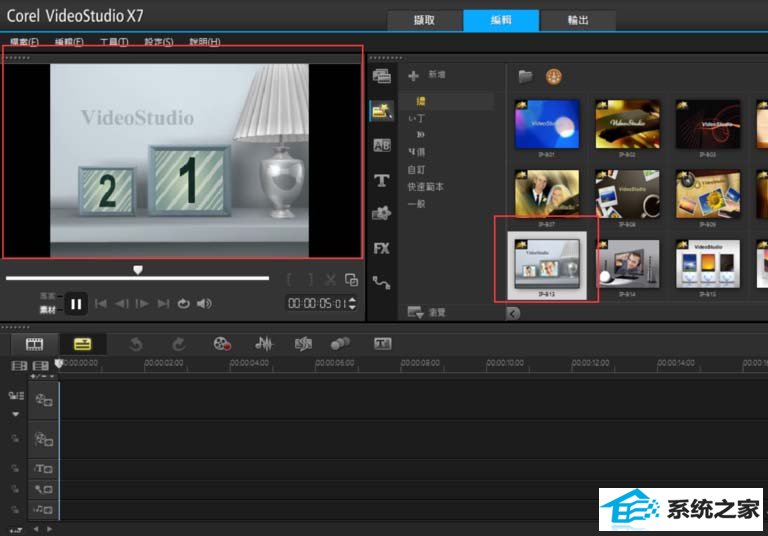The image size is (768, 536).
Task: Collapse the library navigation panel arrow
Action: (x=513, y=314)
